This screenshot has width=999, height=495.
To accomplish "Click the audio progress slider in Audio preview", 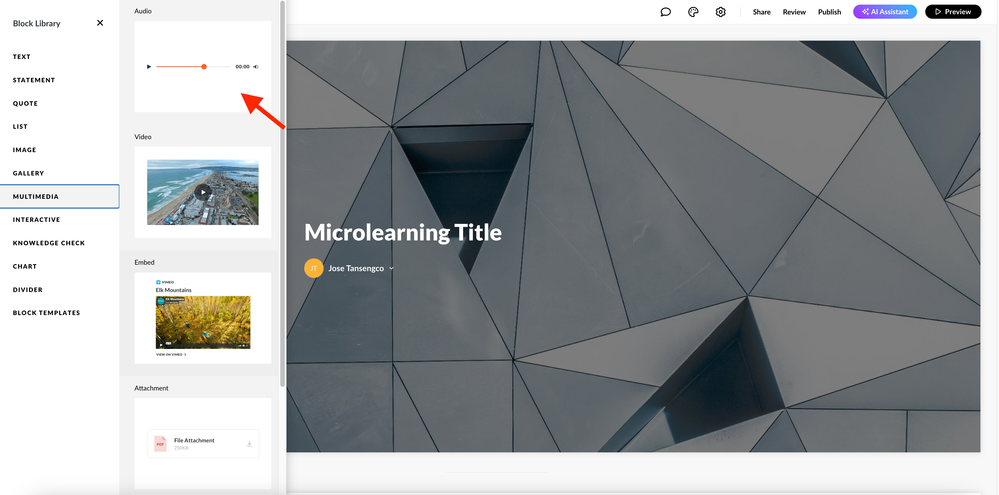I will pyautogui.click(x=194, y=66).
